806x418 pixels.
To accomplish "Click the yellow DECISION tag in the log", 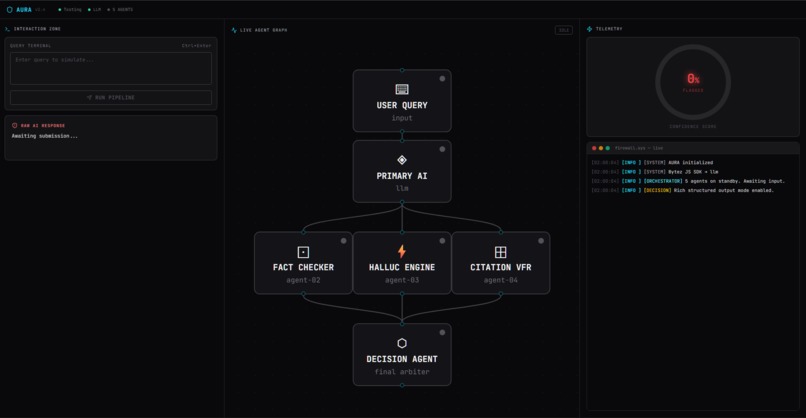I will [x=657, y=190].
